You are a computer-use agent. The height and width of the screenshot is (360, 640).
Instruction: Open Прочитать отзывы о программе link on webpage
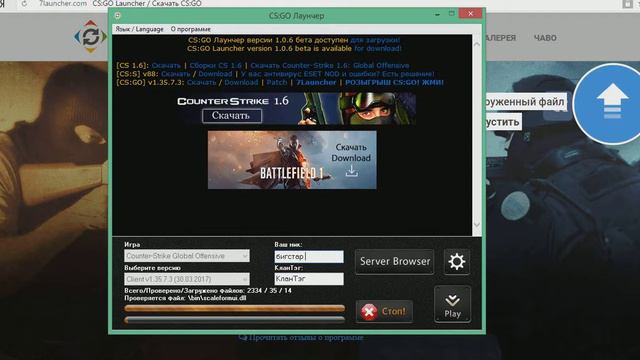point(301,338)
